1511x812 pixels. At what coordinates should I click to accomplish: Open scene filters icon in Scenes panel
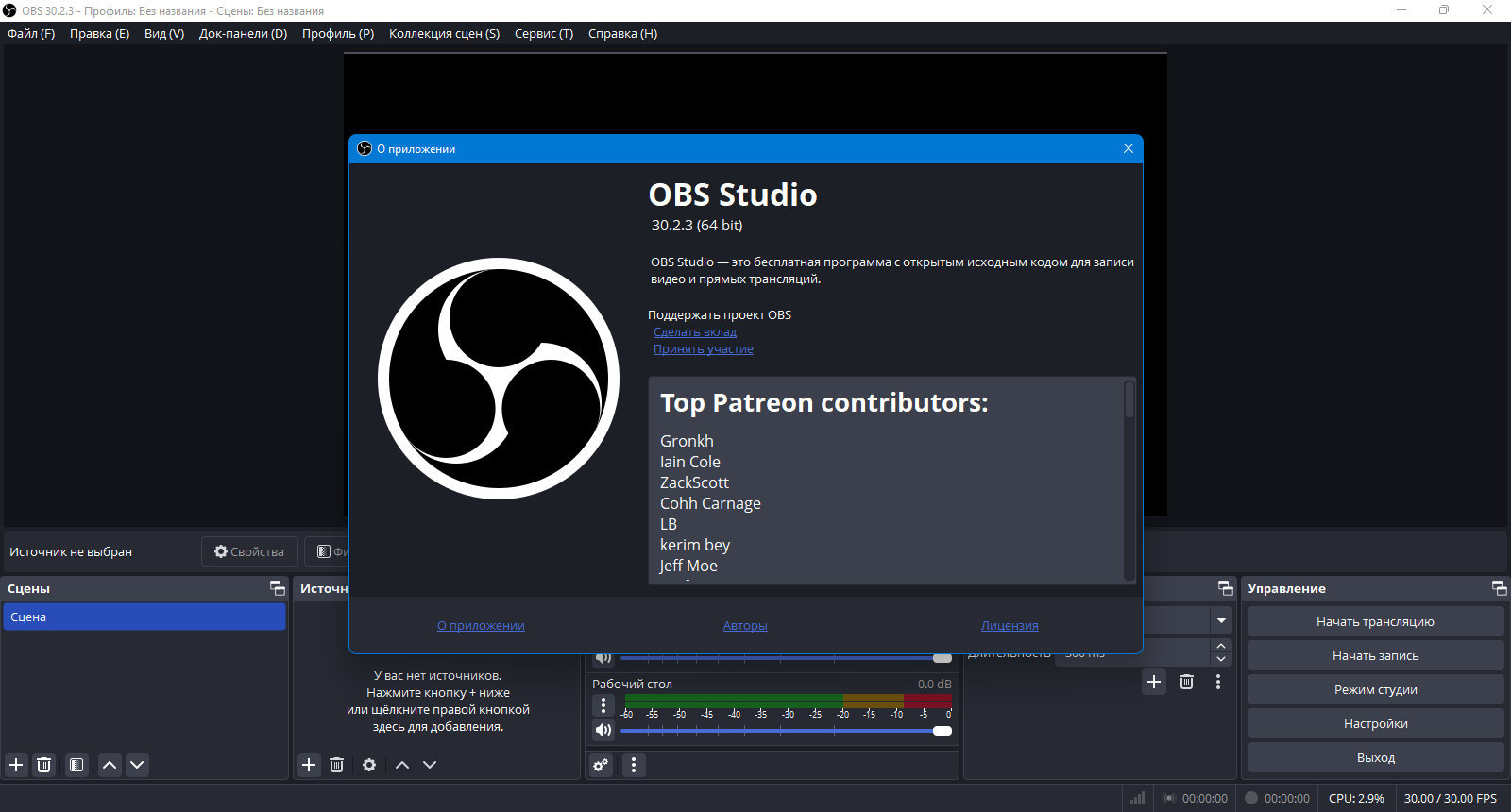coord(76,765)
